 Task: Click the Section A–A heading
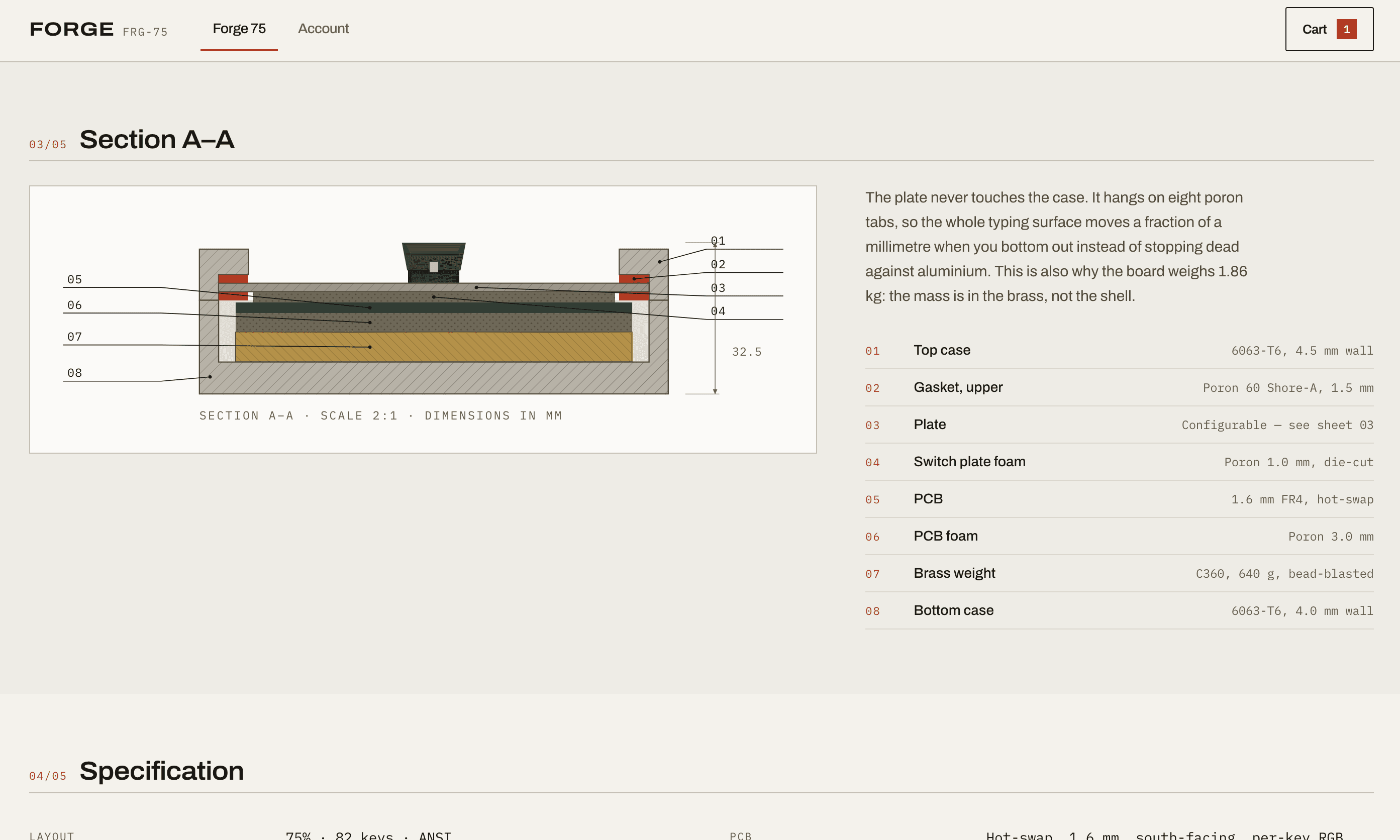point(157,139)
